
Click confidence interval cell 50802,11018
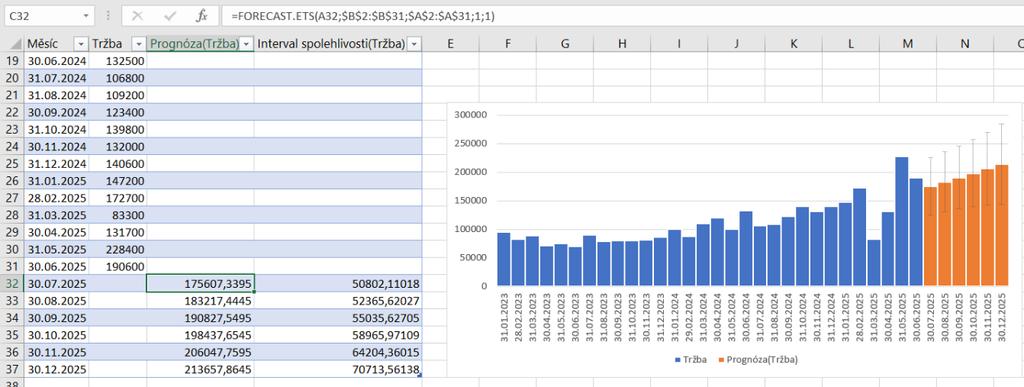tap(338, 283)
